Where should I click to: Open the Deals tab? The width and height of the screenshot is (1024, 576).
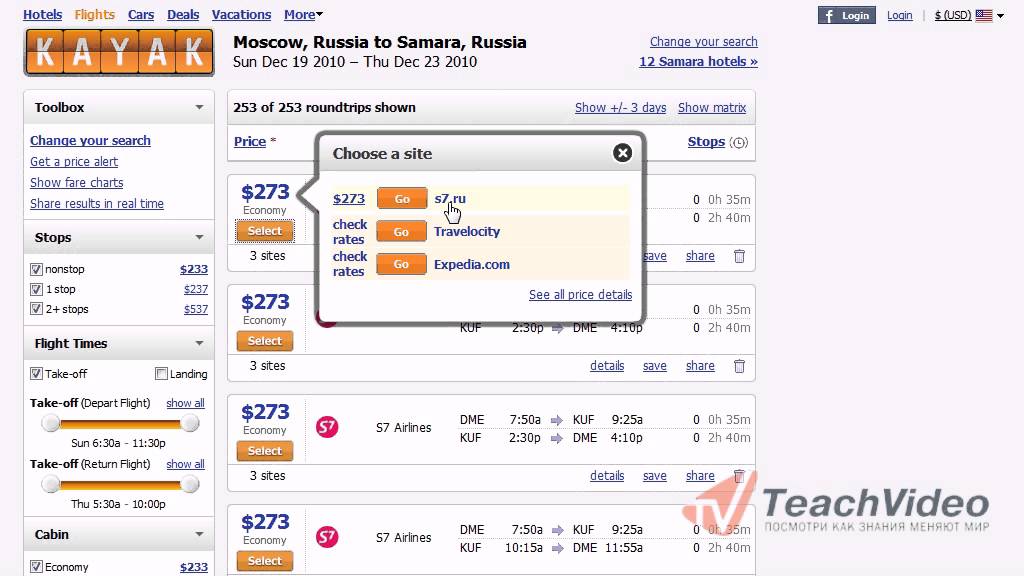[x=183, y=14]
